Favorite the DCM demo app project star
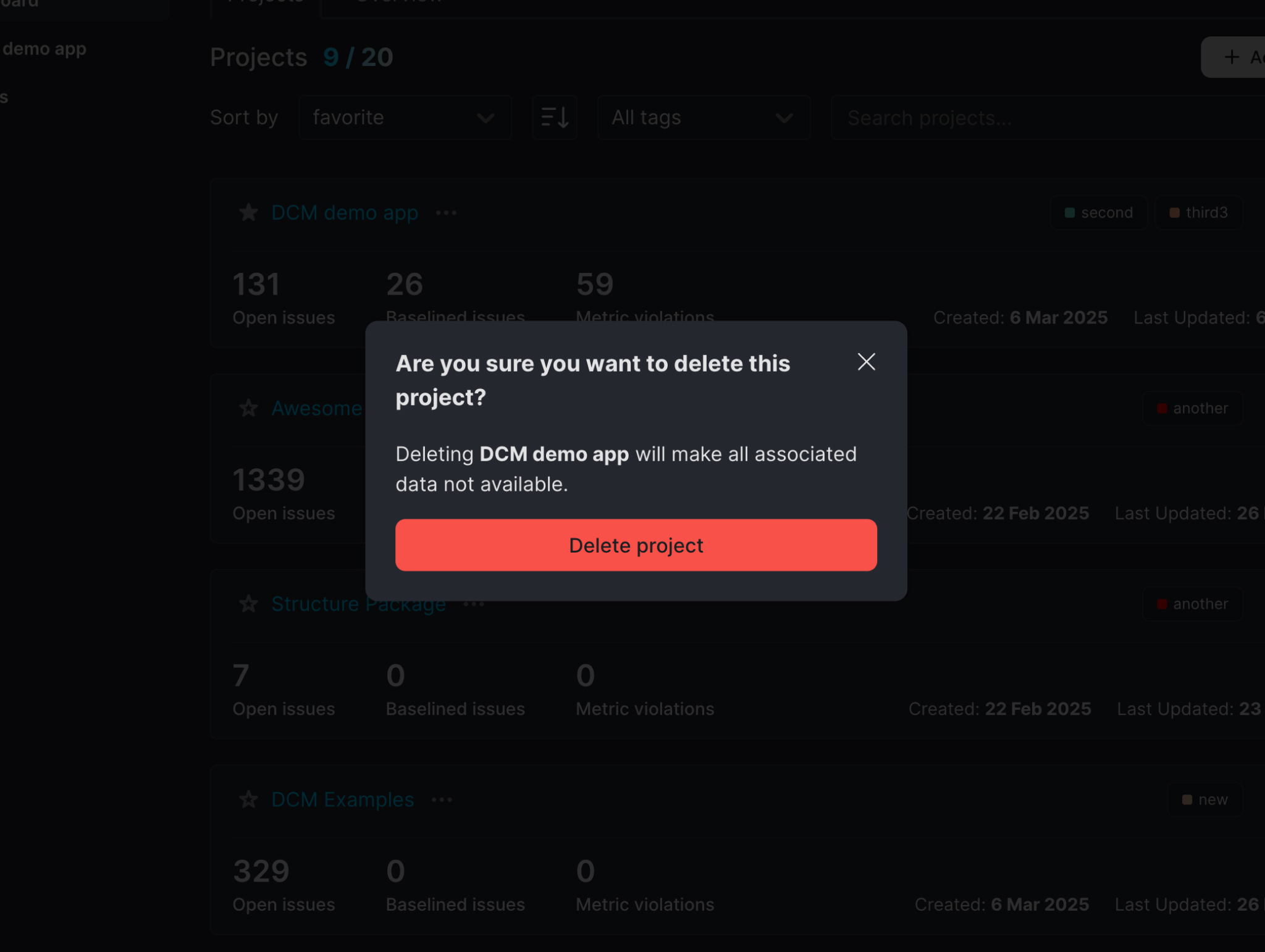The height and width of the screenshot is (952, 1265). (x=248, y=212)
